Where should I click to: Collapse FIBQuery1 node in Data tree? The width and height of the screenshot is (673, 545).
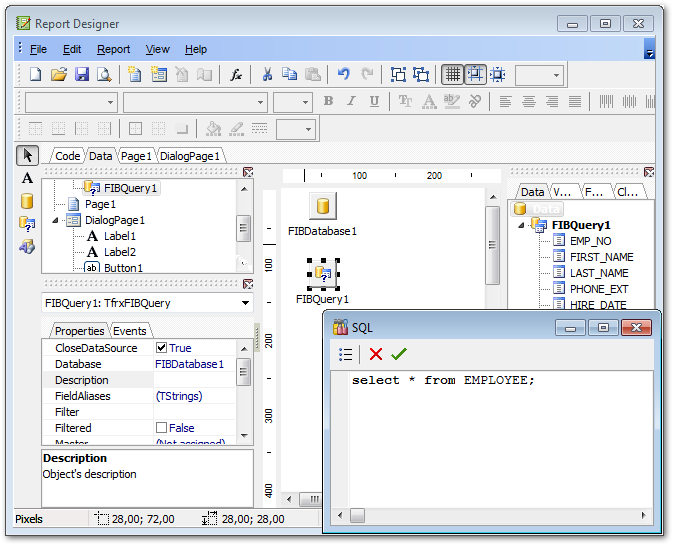point(523,225)
